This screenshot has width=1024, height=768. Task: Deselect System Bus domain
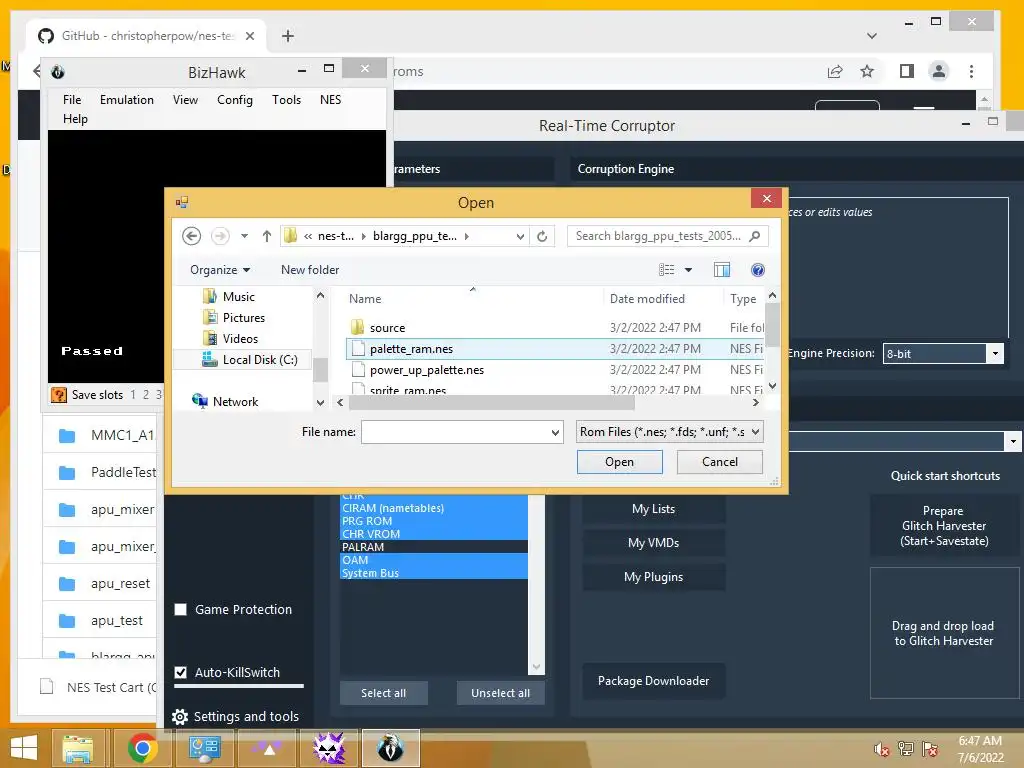coord(434,573)
